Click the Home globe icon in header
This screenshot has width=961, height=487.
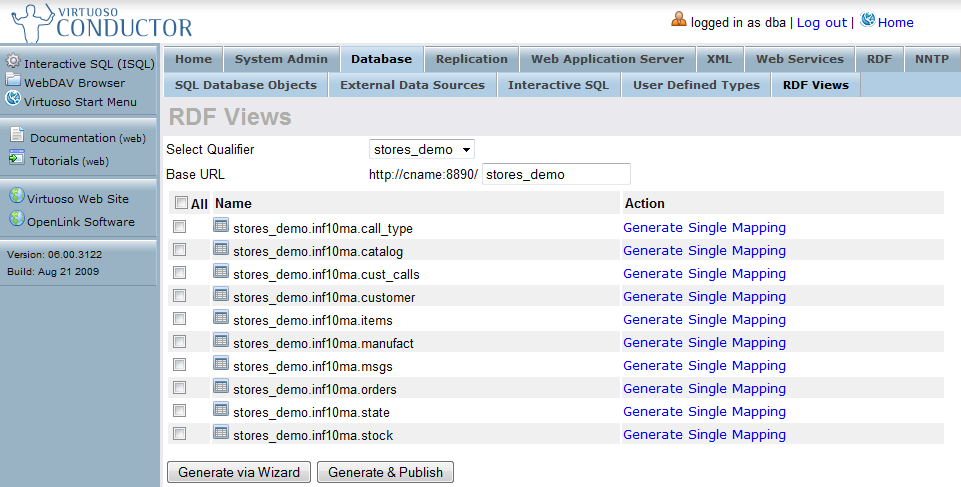pos(867,21)
